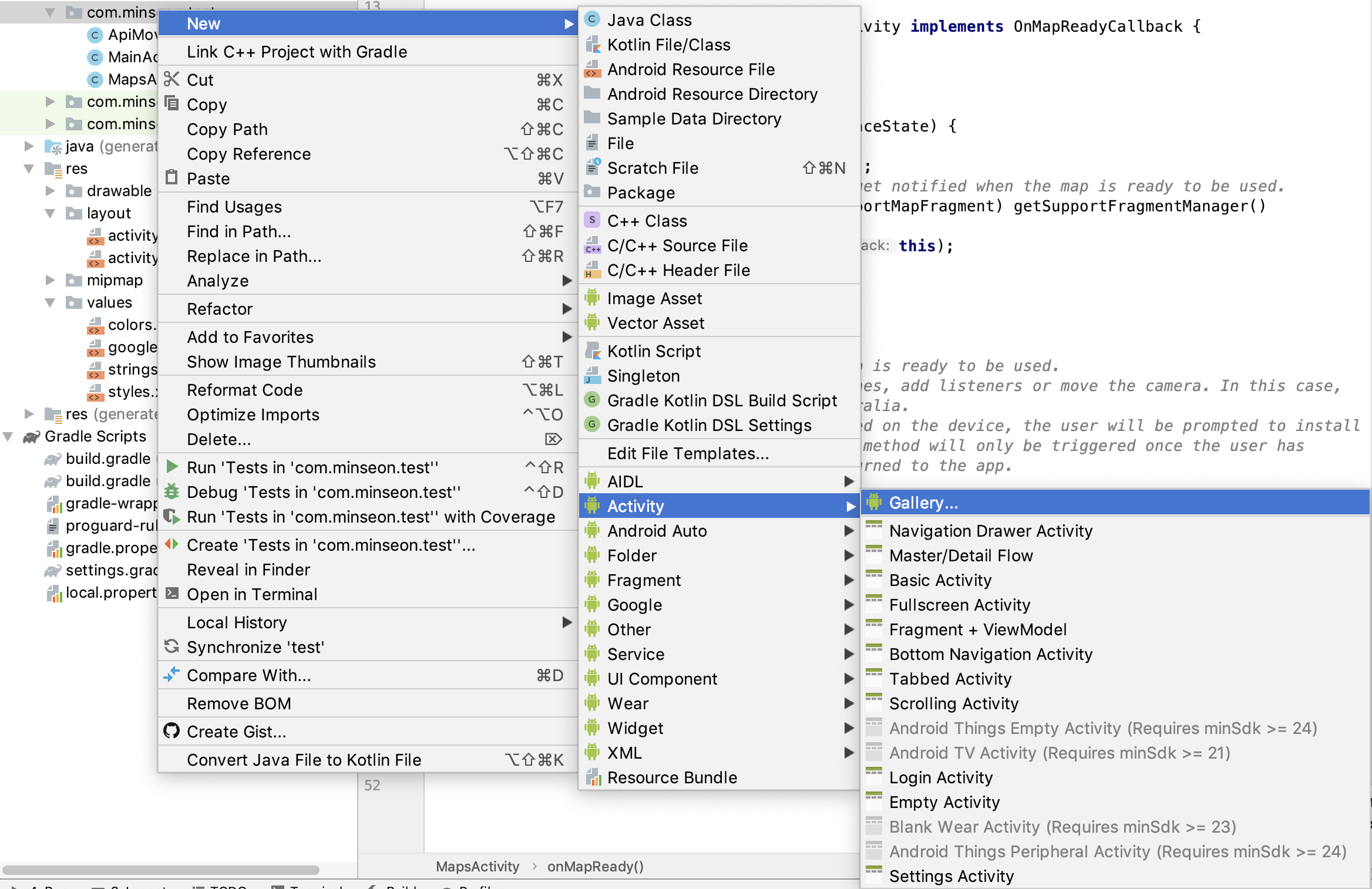Click the Debug Tests bug icon
This screenshot has height=889, width=1372.
pos(171,492)
